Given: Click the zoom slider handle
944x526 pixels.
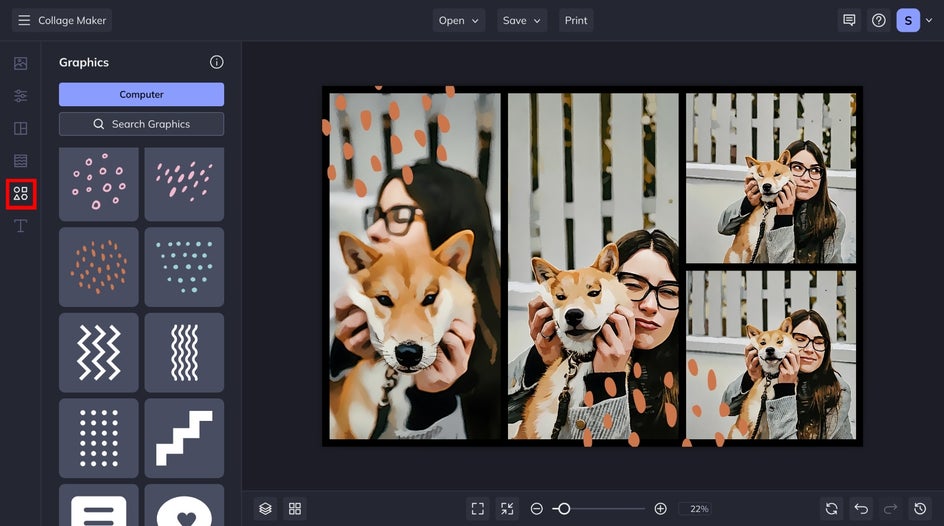Looking at the screenshot, I should tap(564, 509).
